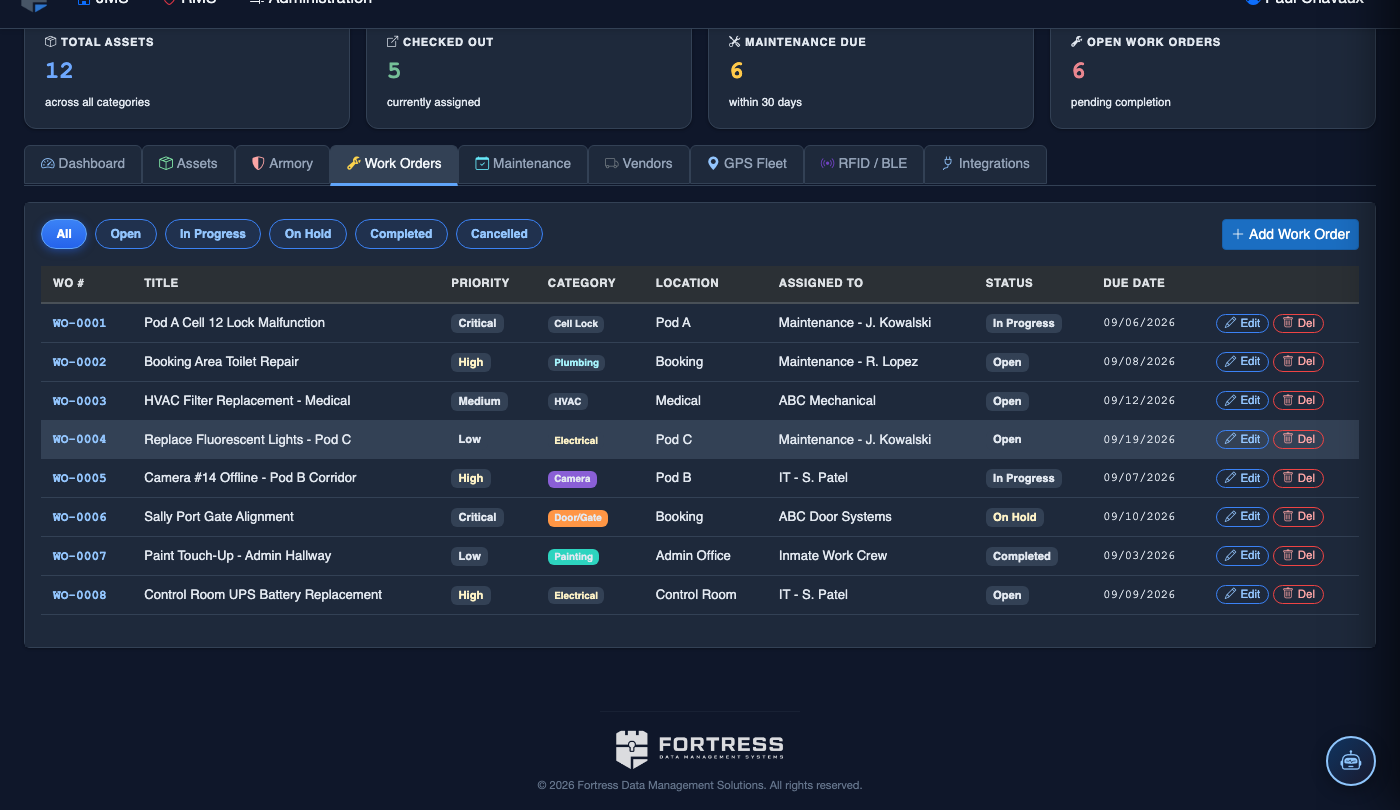Open the RFID / BLE tab
Viewport: 1400px width, 810px height.
pos(864,164)
